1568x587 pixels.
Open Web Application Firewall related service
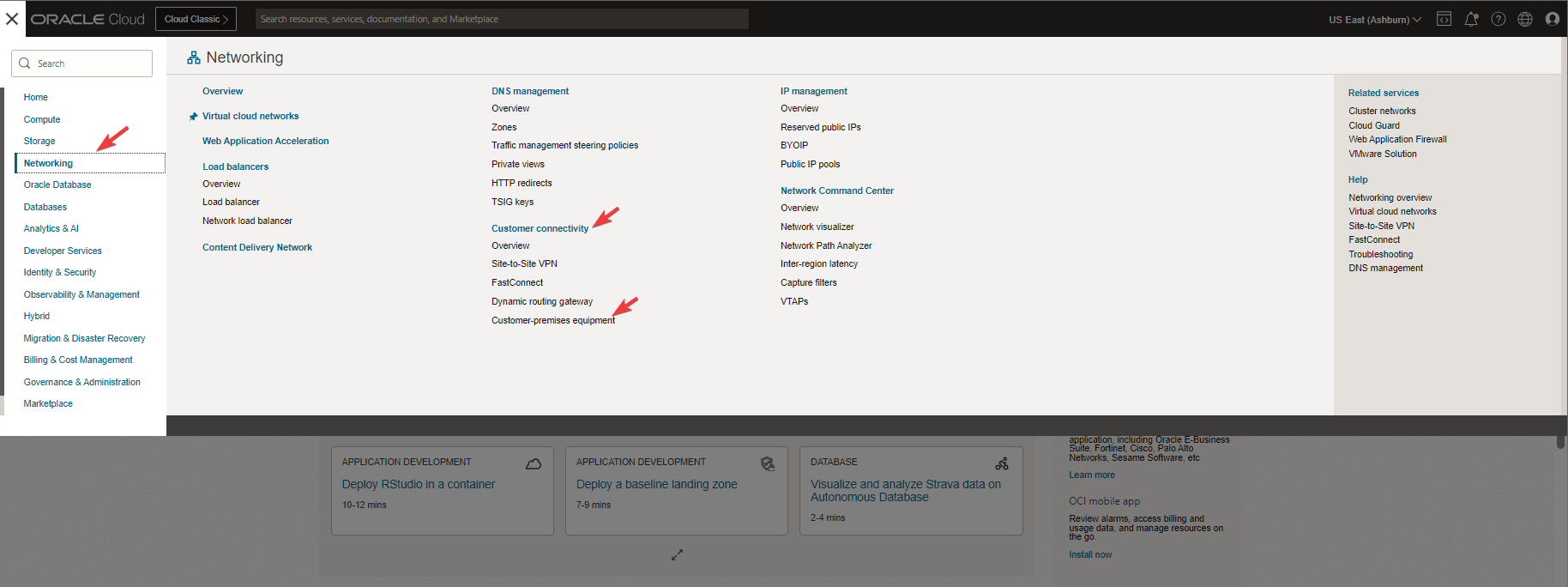pos(1396,139)
